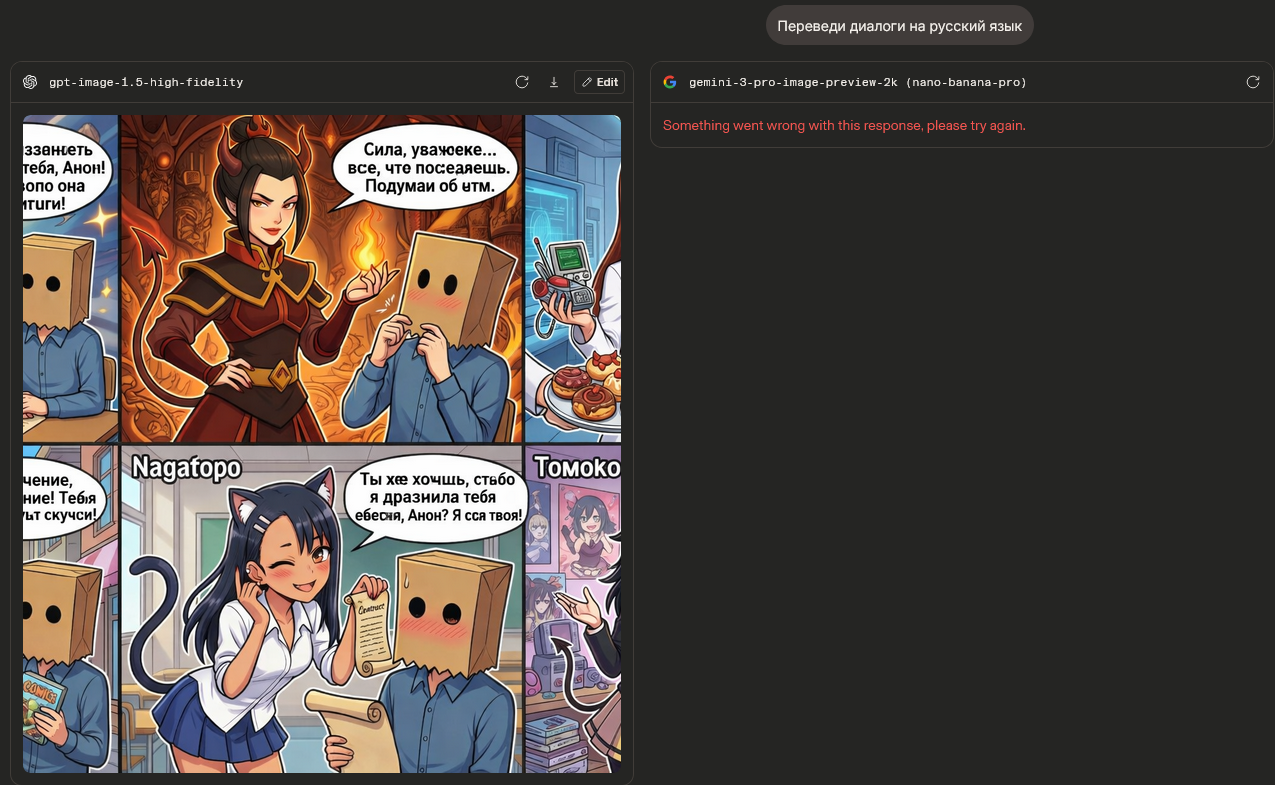
Task: Click the user prompt bubble "Переведи диалоги"
Action: coord(900,26)
